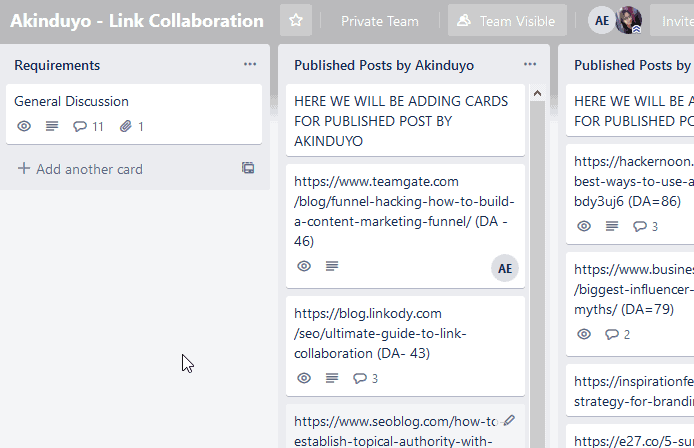Click watch eye icon on hackernoon card

pyautogui.click(x=584, y=226)
